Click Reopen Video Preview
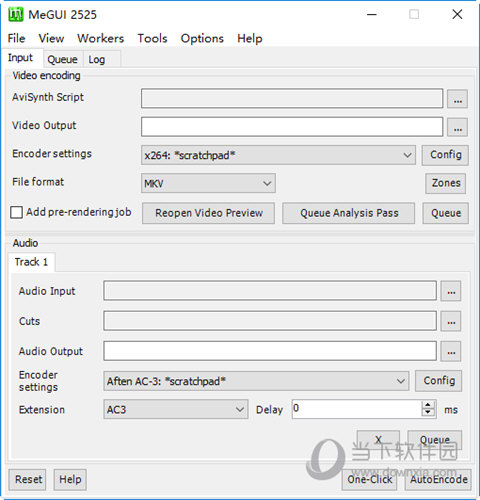The height and width of the screenshot is (500, 480). [209, 213]
